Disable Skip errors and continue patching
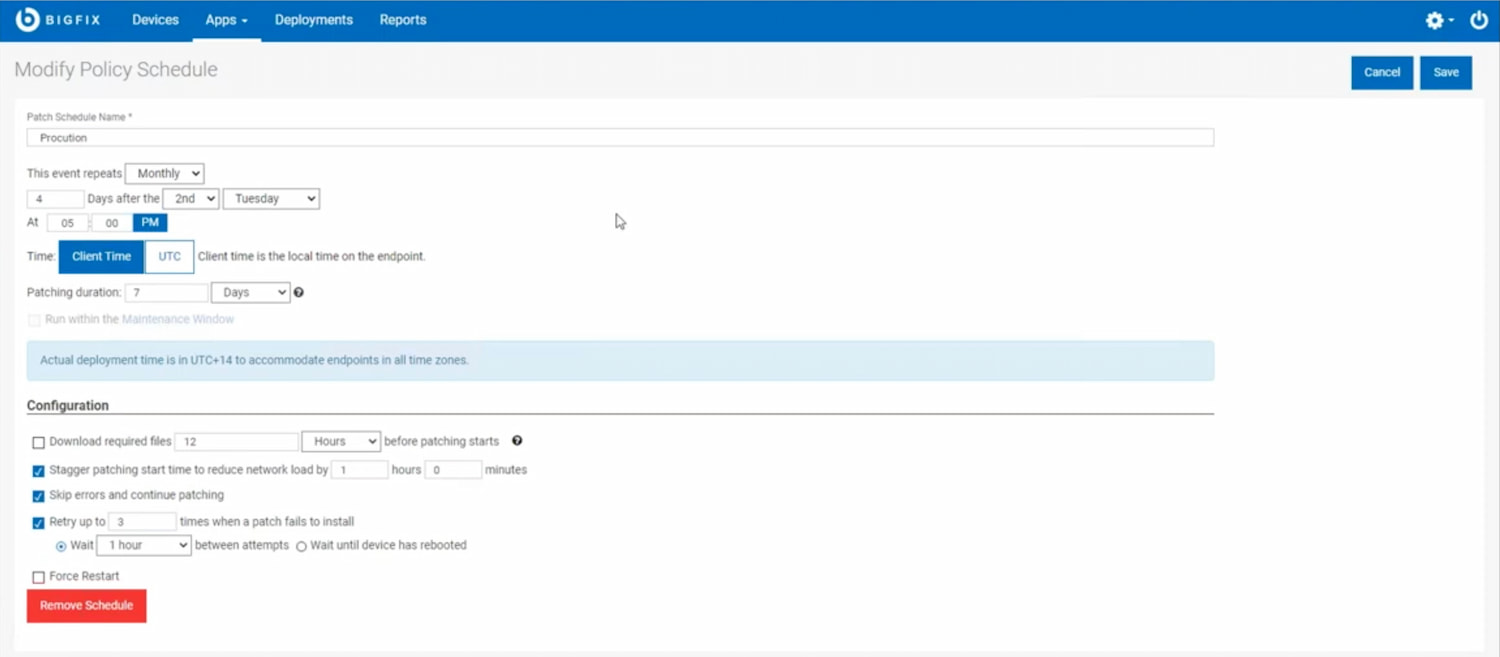The height and width of the screenshot is (657, 1500). (x=38, y=495)
